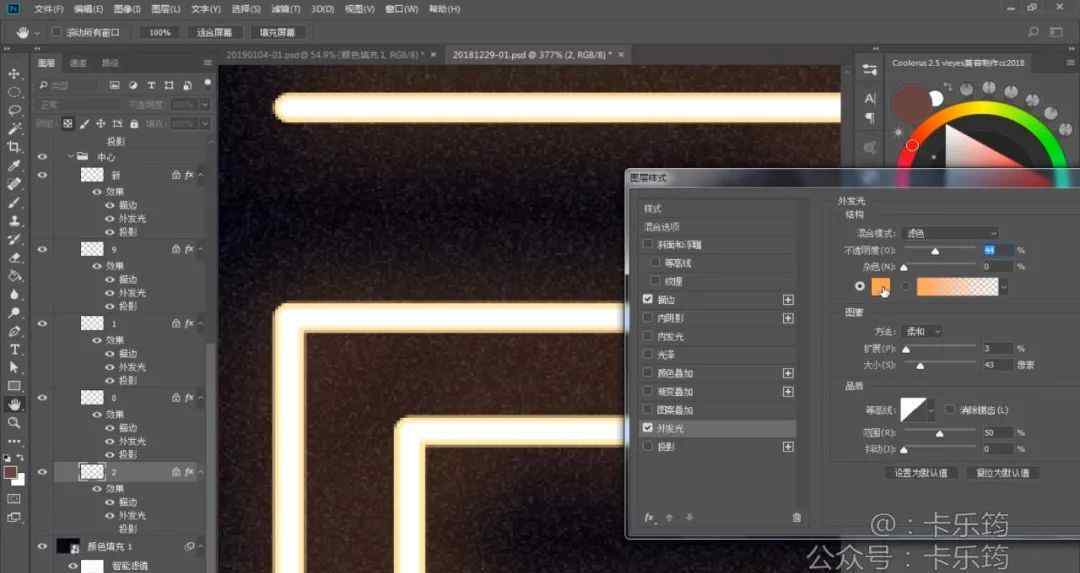This screenshot has height=573, width=1080.
Task: Hide the 颜色填充 1 layer eye icon
Action: tap(42, 546)
